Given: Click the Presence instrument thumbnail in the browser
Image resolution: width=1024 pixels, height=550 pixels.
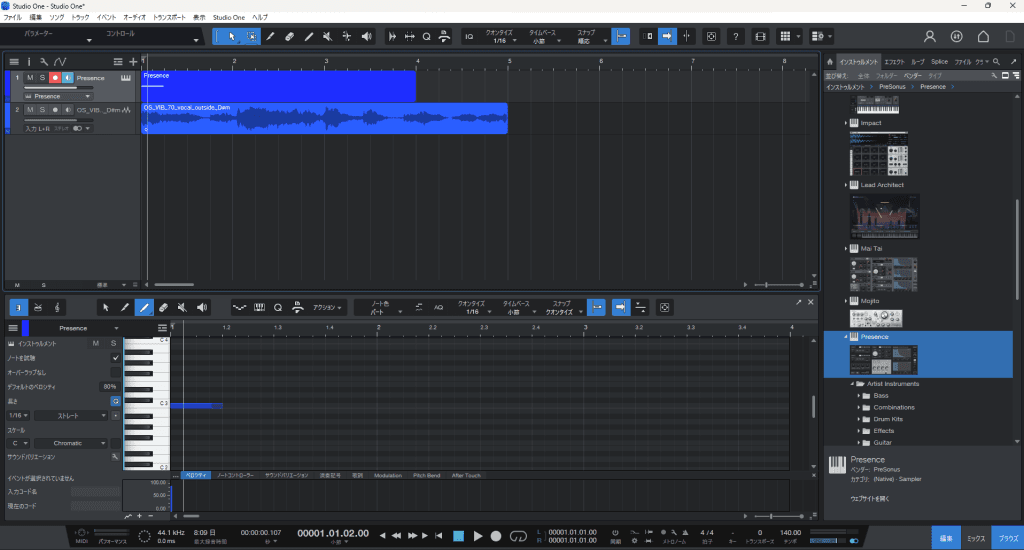Looking at the screenshot, I should coord(883,360).
